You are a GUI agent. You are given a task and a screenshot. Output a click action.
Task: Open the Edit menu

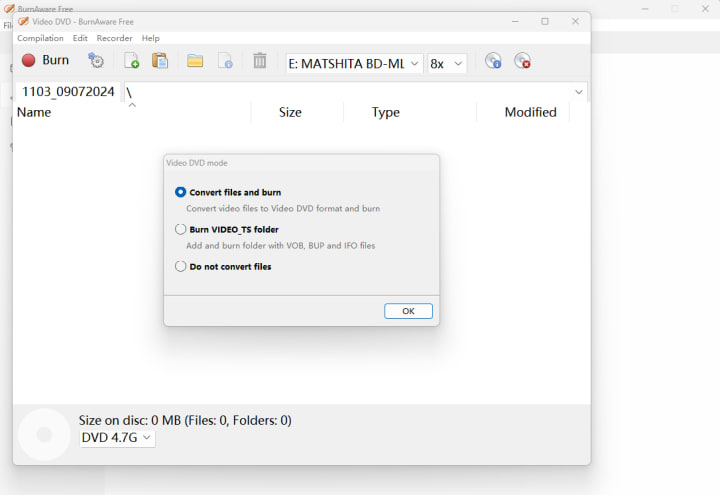[x=80, y=38]
